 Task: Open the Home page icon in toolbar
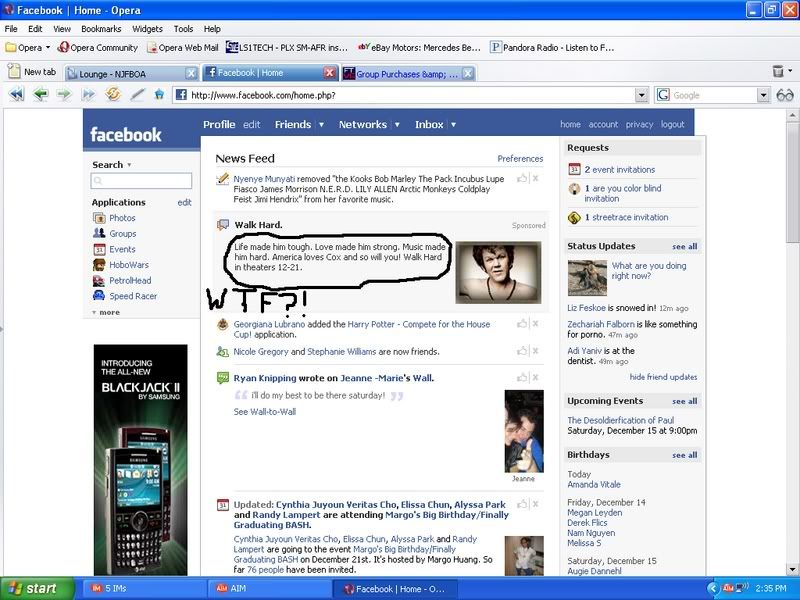pyautogui.click(x=159, y=94)
